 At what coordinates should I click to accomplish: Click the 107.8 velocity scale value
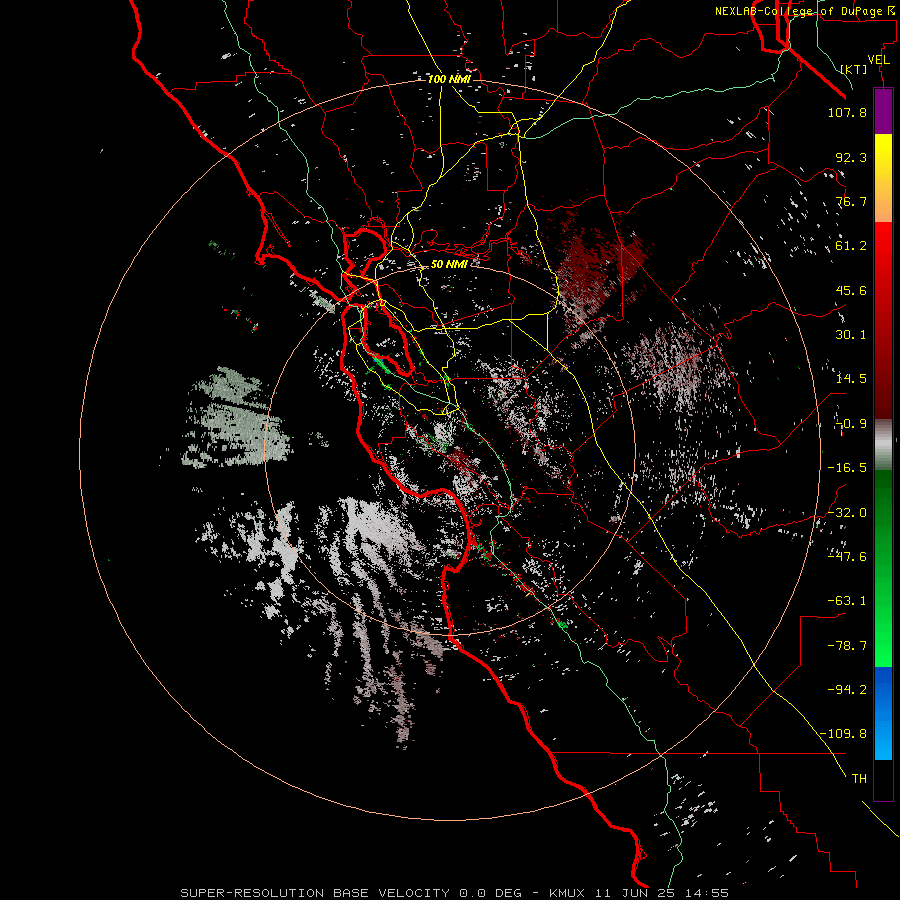coord(847,112)
